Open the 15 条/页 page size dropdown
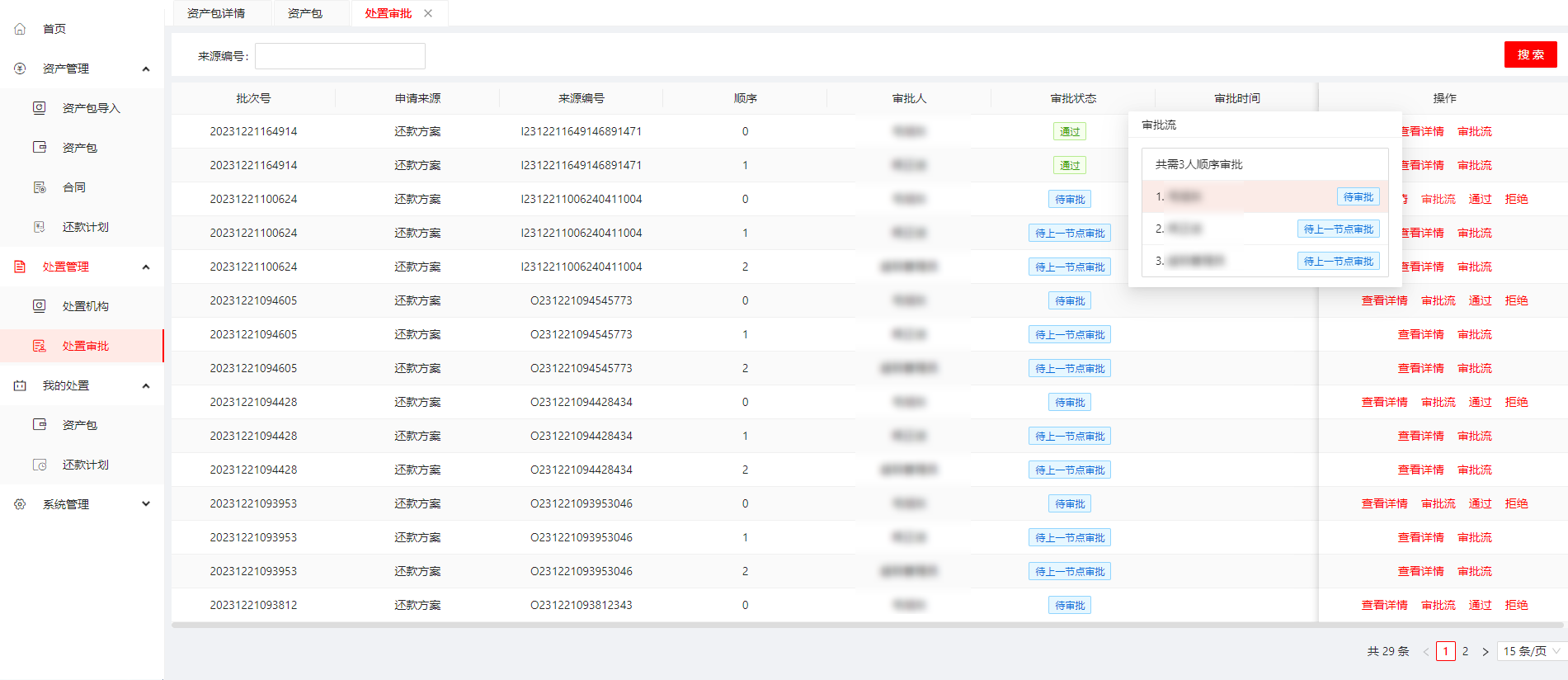This screenshot has height=680, width=1568. tap(1532, 651)
